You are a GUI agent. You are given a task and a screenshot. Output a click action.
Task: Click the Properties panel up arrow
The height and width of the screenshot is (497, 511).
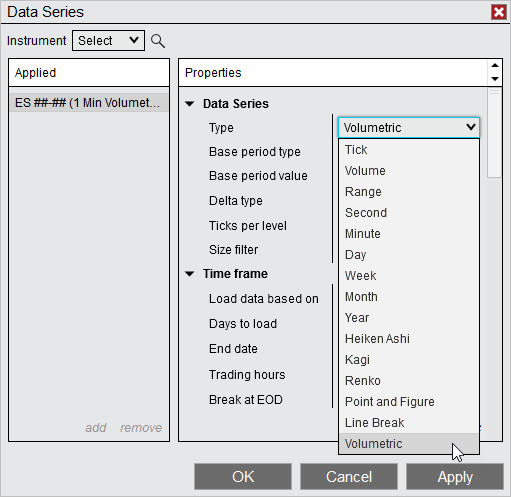495,65
